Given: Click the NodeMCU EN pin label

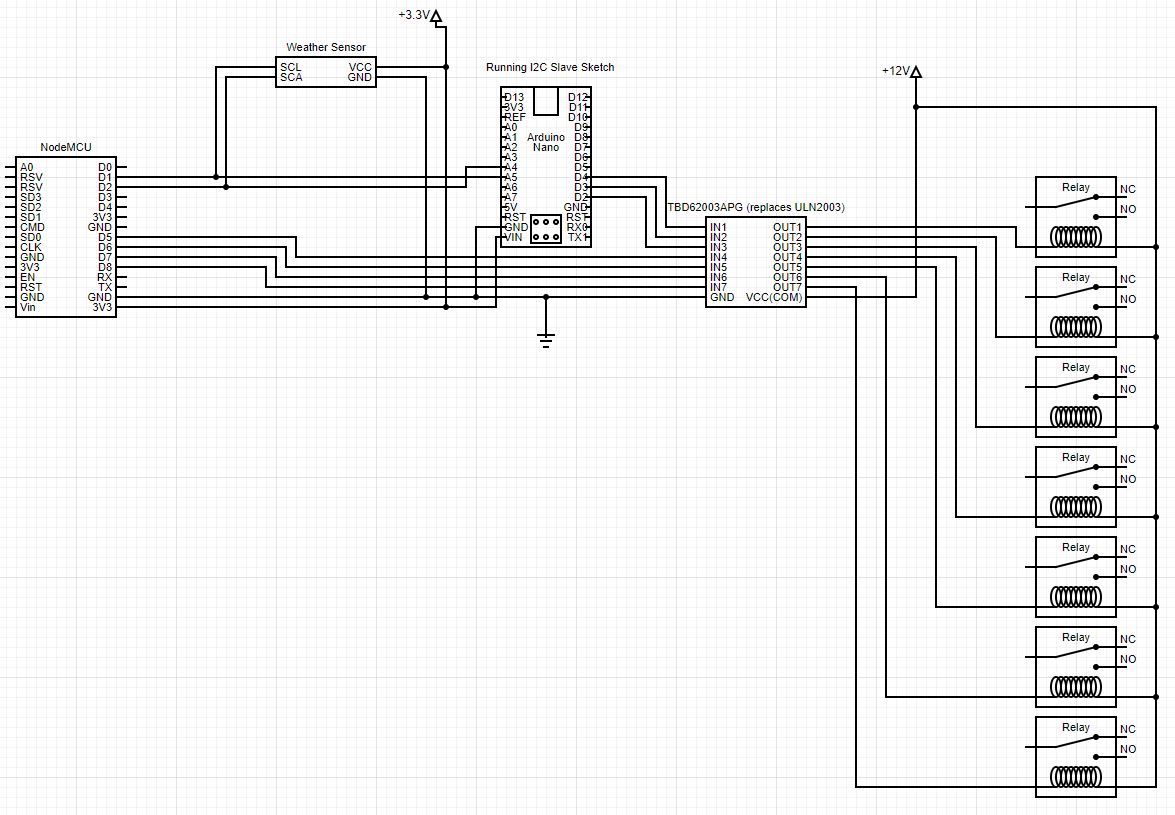Looking at the screenshot, I should click(28, 277).
